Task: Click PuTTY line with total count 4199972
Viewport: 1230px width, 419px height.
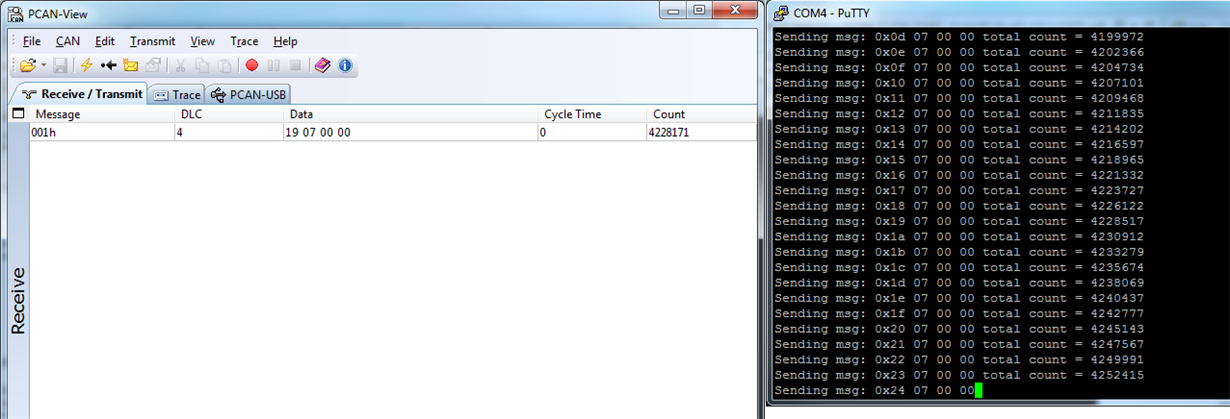Action: click(959, 36)
